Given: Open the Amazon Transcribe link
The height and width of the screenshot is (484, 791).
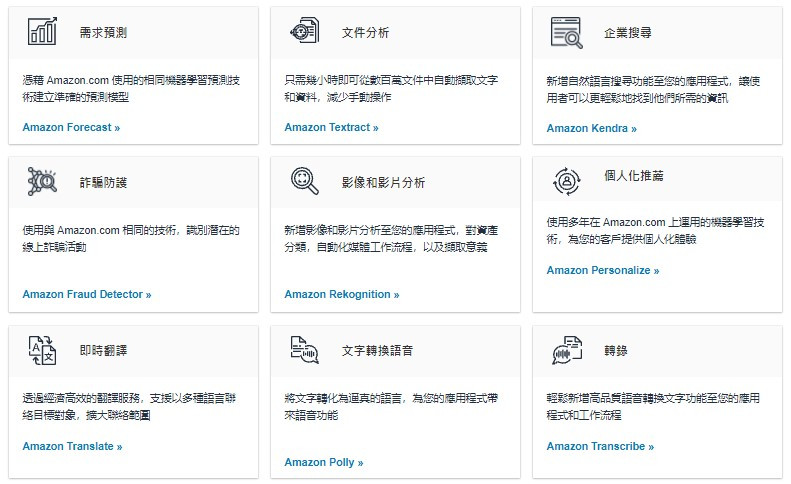Looking at the screenshot, I should 600,446.
